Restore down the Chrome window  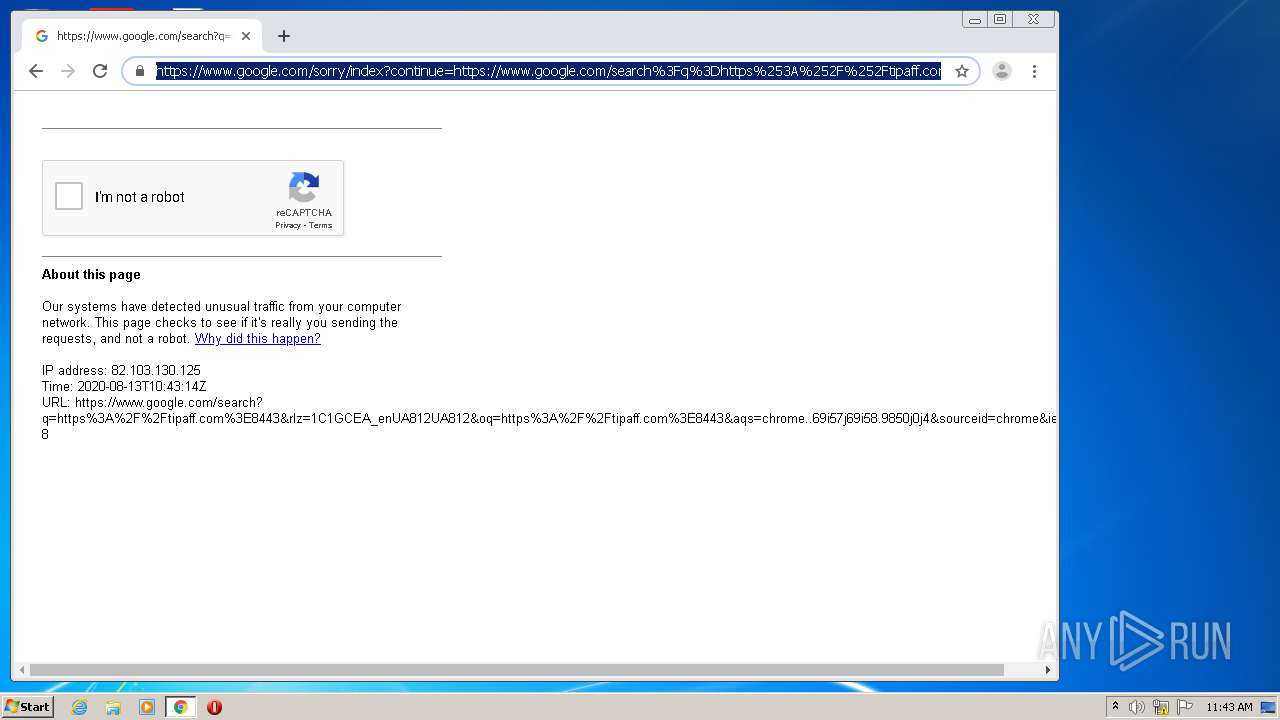click(x=1000, y=19)
